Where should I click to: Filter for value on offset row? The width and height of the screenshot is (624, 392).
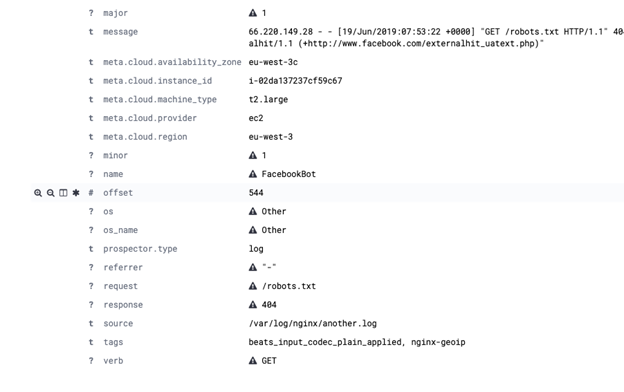(38, 193)
